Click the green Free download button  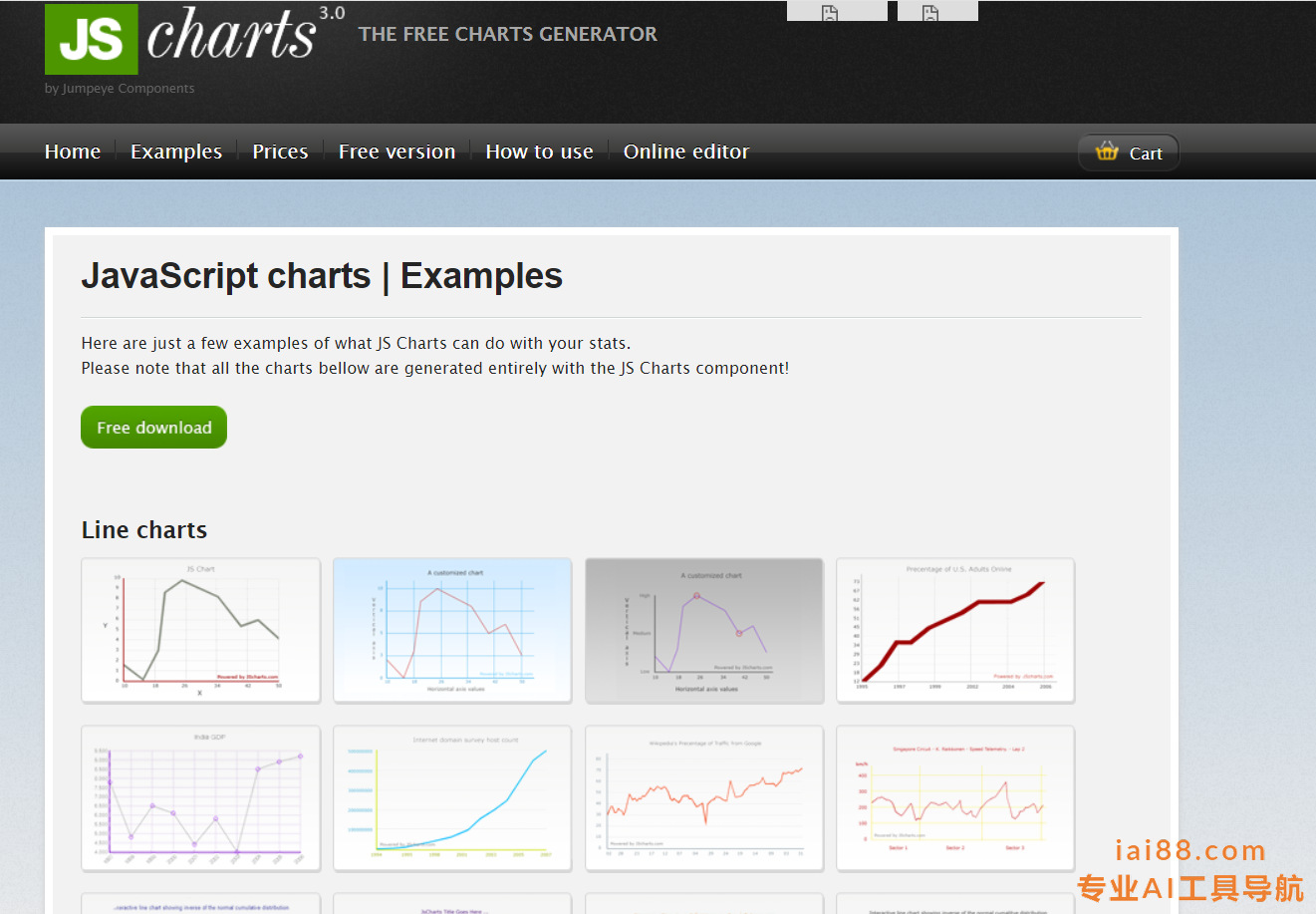coord(153,428)
